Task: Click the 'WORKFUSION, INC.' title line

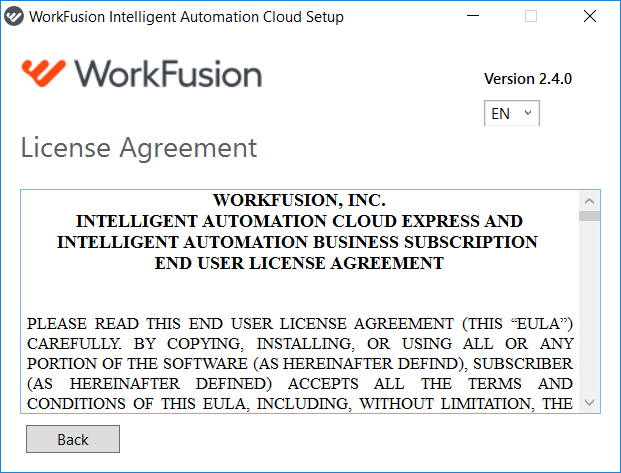Action: (x=299, y=200)
